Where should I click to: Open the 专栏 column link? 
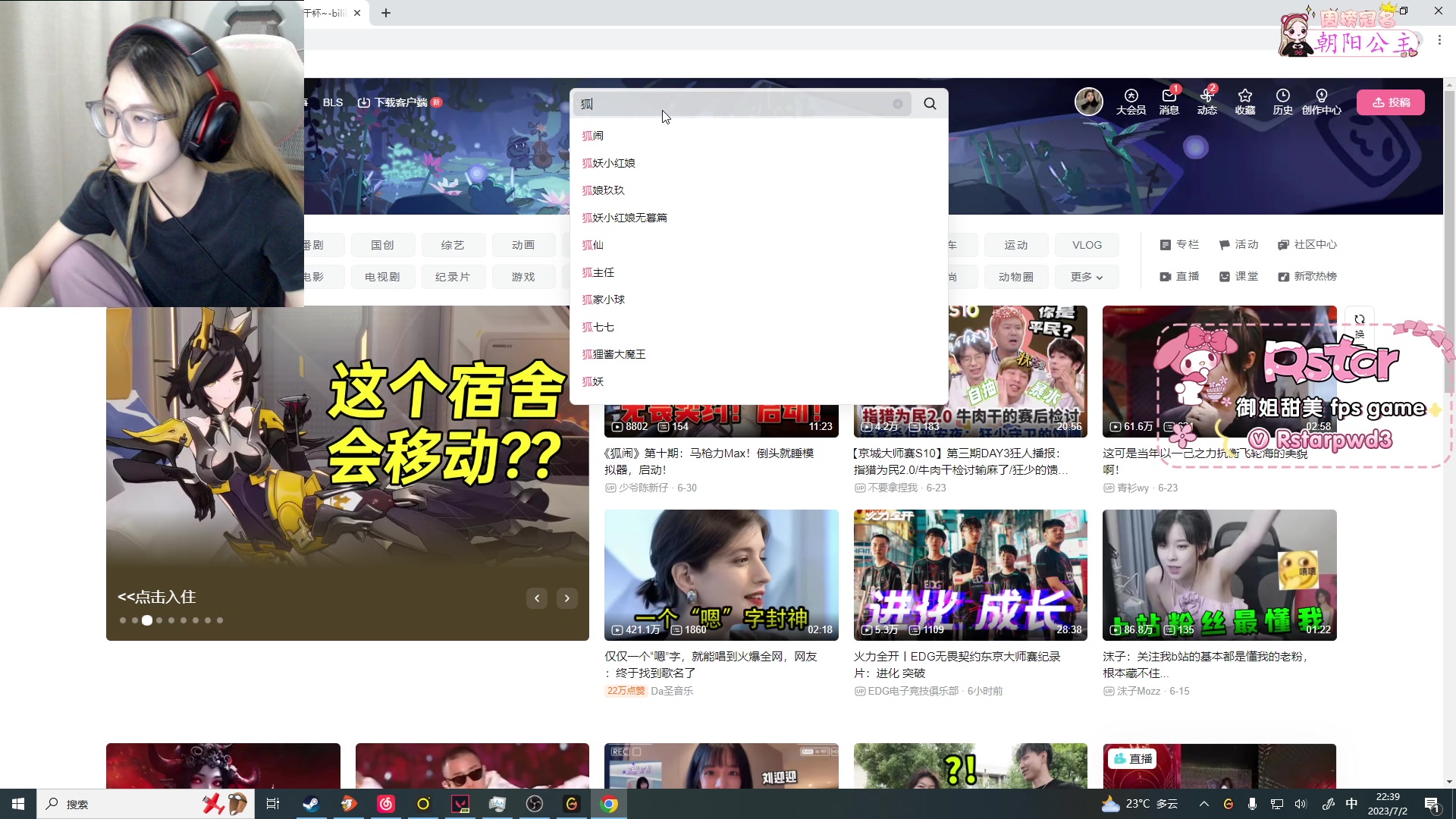click(1179, 245)
